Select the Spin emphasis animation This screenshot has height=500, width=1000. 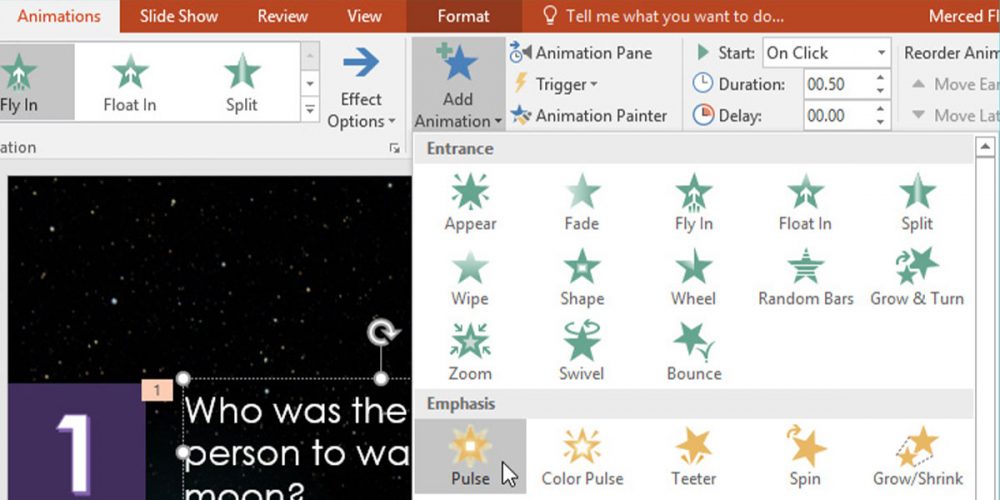[805, 456]
